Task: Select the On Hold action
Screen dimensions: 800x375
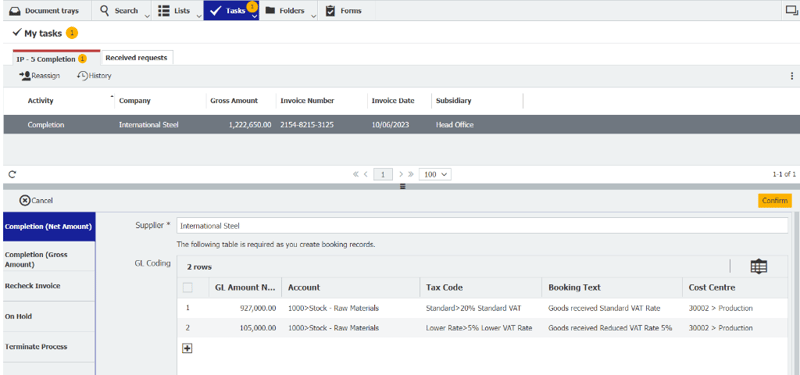Action: tap(48, 316)
